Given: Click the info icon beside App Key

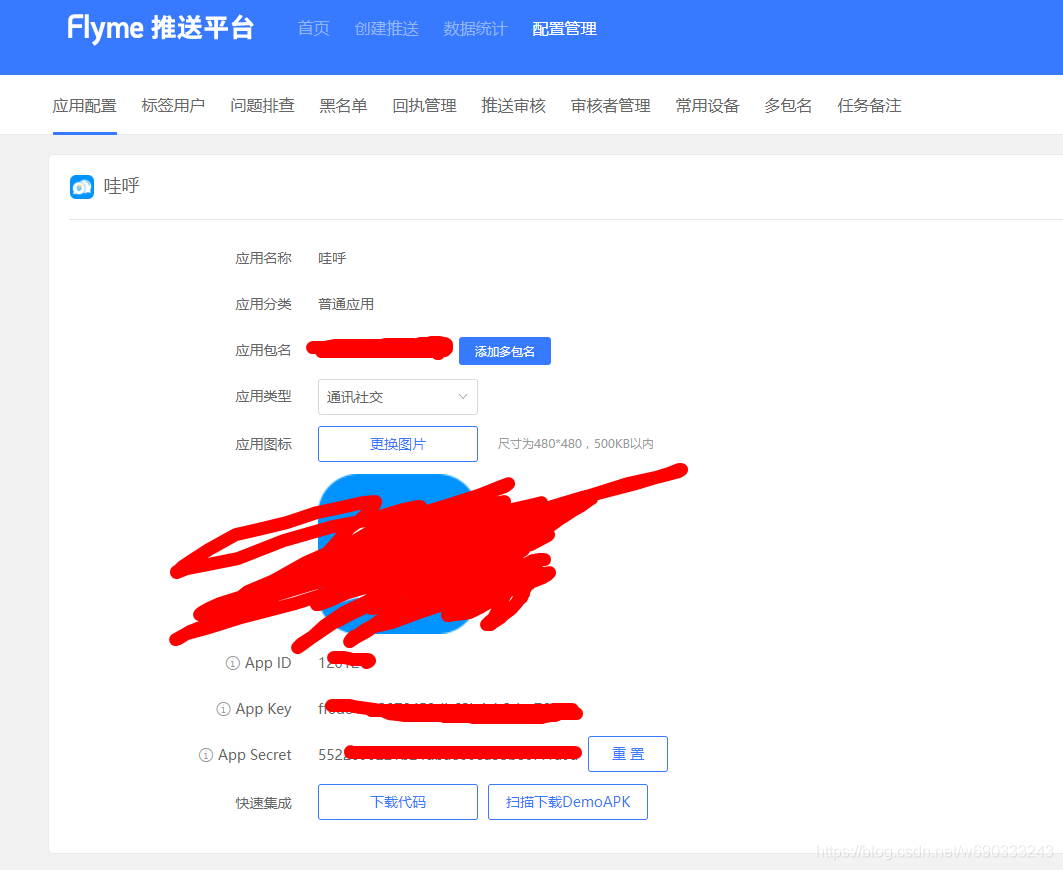Looking at the screenshot, I should [223, 709].
